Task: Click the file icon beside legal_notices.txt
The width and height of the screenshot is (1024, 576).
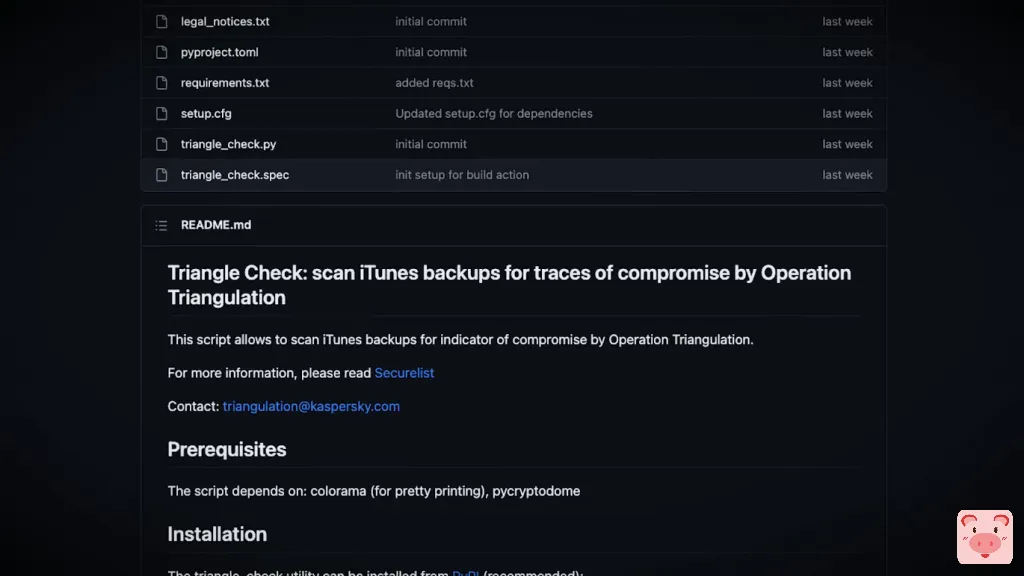Action: tap(161, 22)
